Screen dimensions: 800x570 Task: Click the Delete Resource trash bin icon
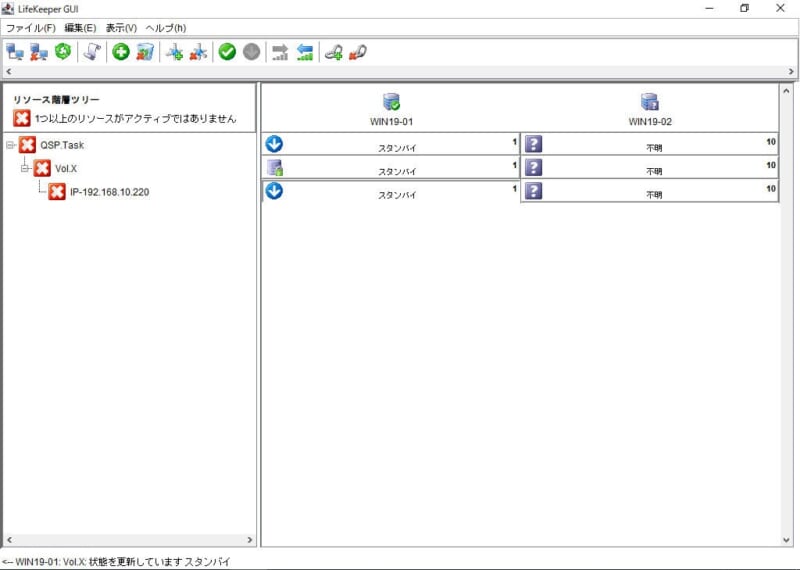click(x=145, y=52)
